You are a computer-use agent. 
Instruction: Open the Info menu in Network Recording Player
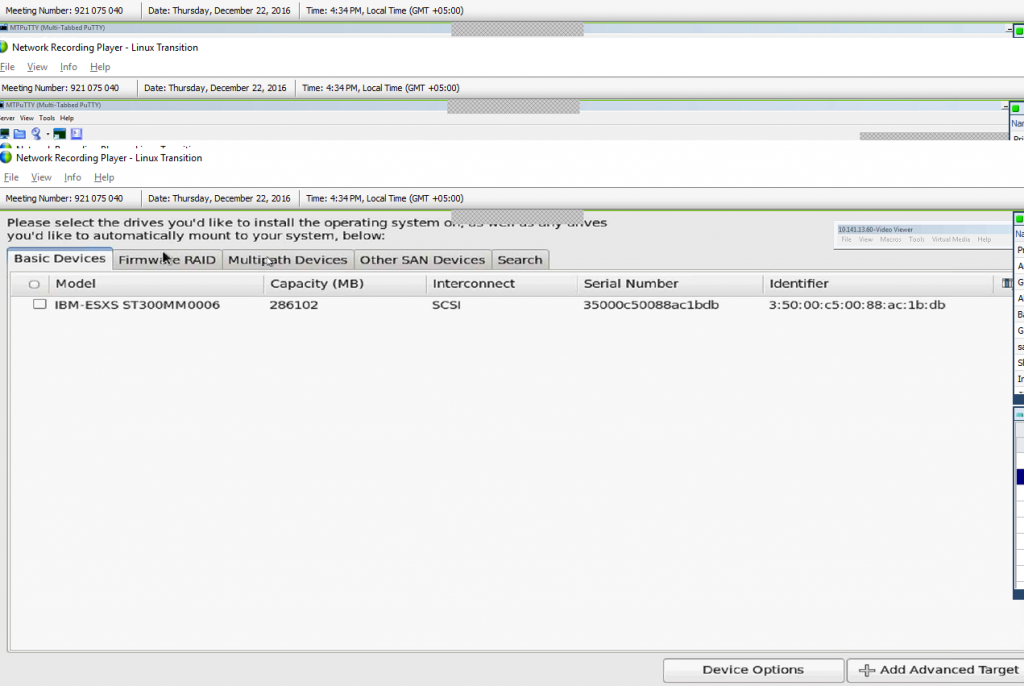tap(73, 177)
